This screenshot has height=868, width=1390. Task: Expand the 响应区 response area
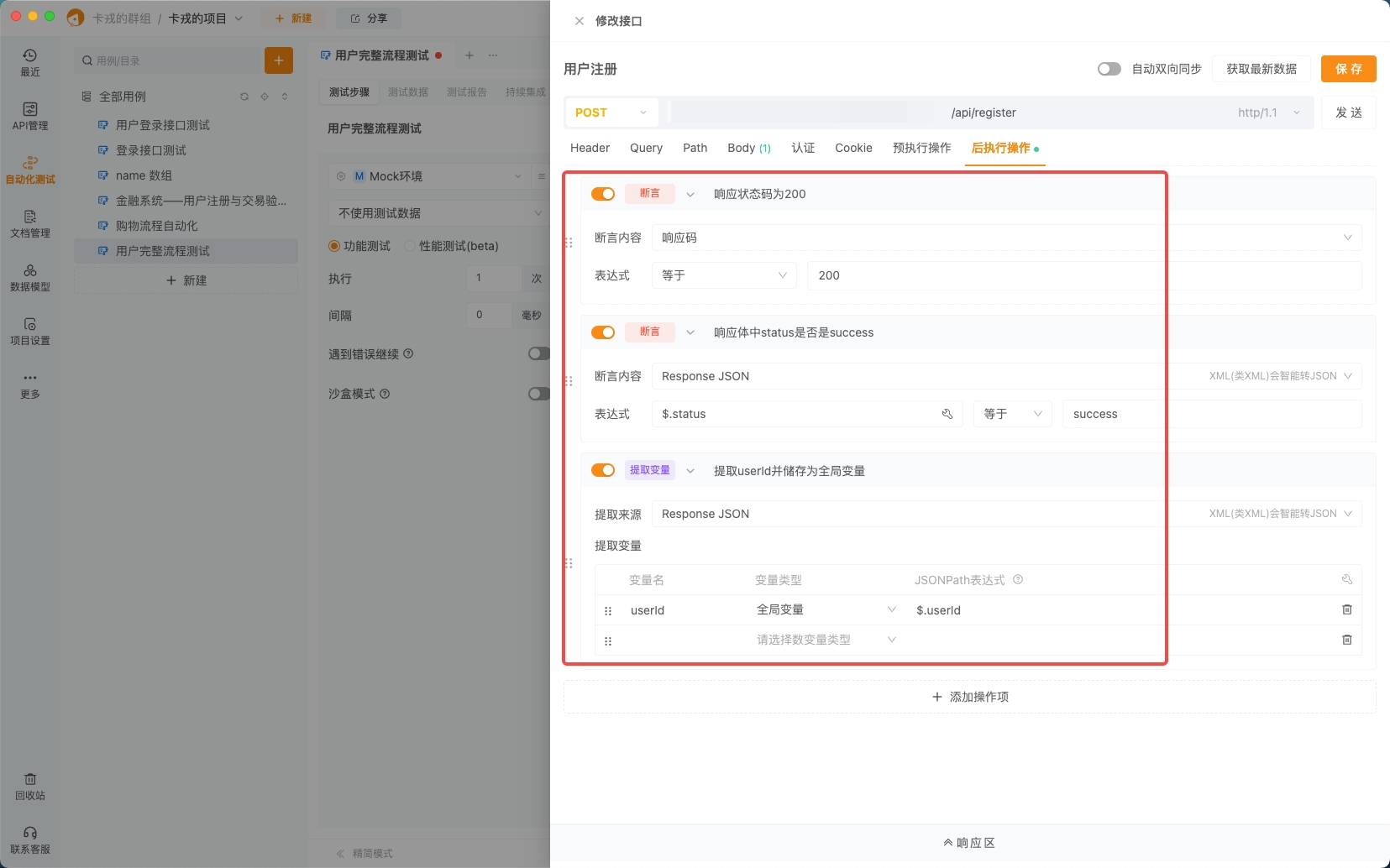969,843
